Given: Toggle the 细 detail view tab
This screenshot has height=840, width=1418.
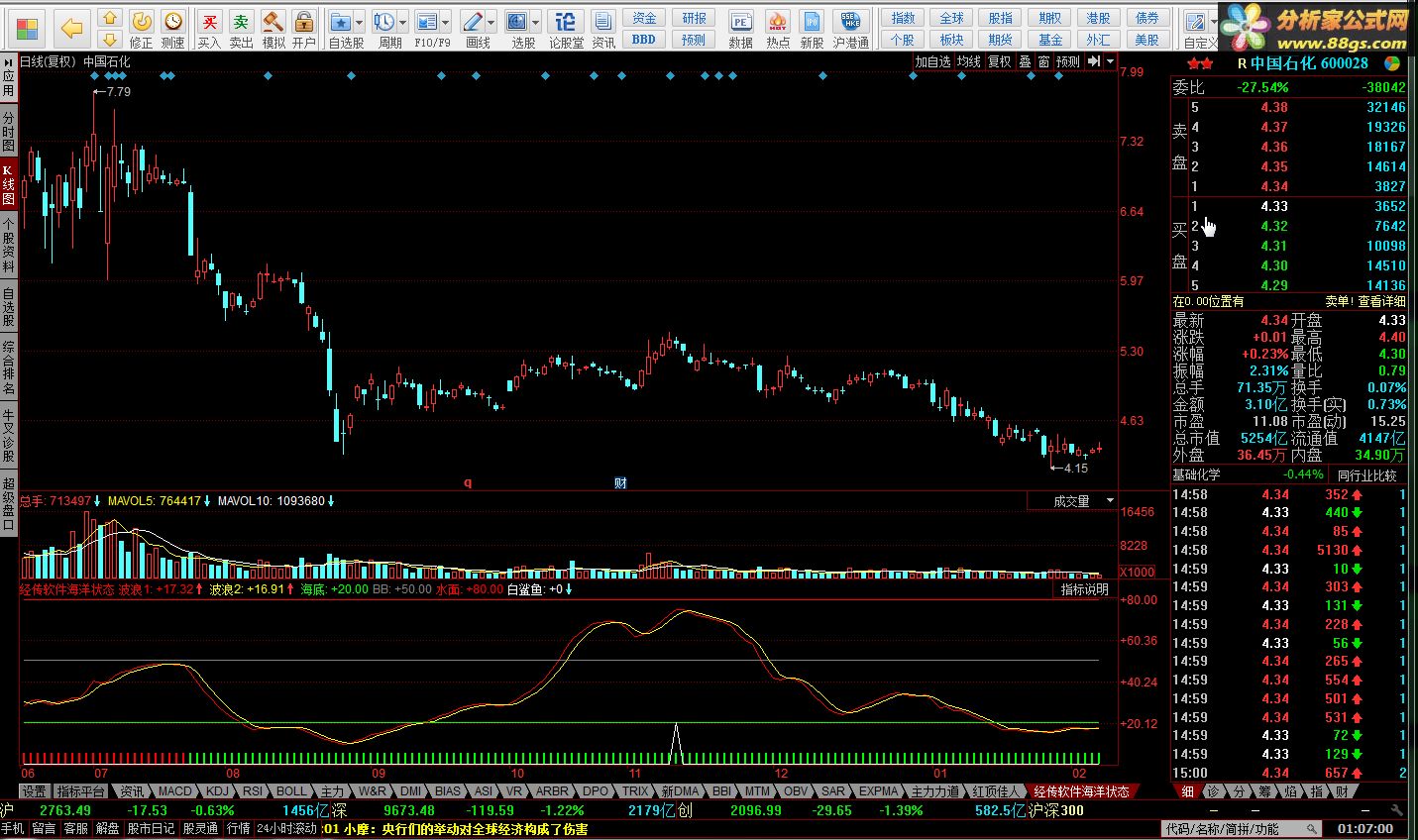Looking at the screenshot, I should [x=1187, y=791].
